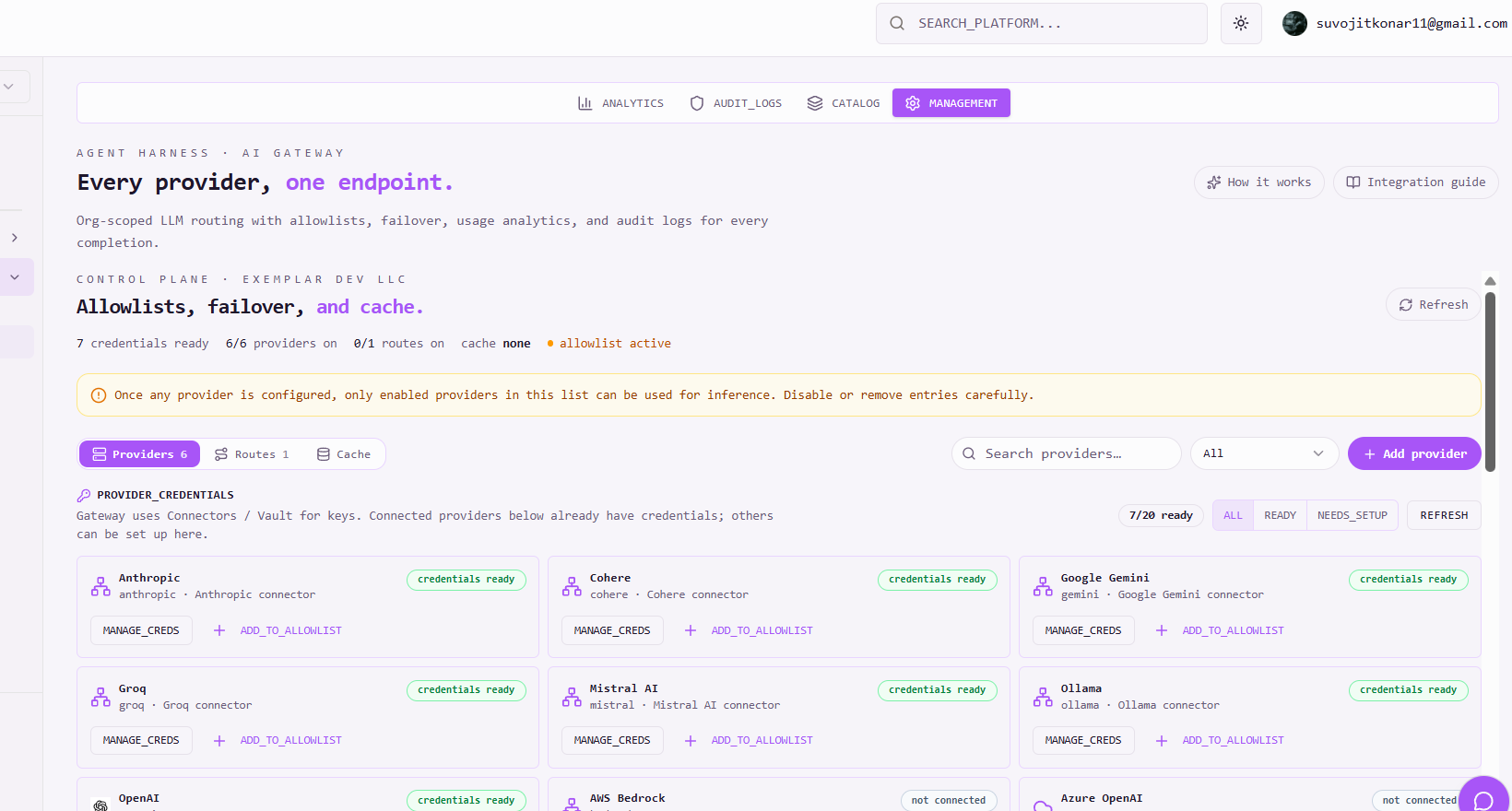Click the magnifier icon in SEARCH_PLATFORM box
The width and height of the screenshot is (1512, 811).
897,23
